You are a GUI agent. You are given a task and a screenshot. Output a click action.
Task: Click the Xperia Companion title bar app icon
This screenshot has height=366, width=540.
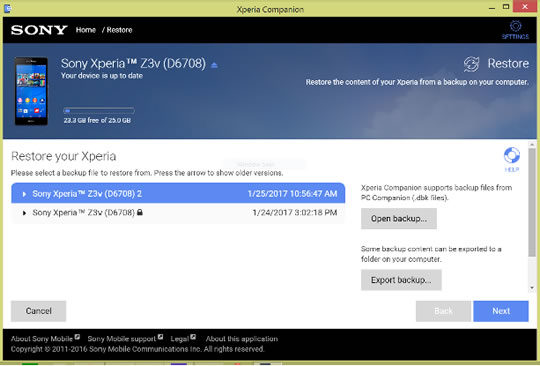(8, 8)
